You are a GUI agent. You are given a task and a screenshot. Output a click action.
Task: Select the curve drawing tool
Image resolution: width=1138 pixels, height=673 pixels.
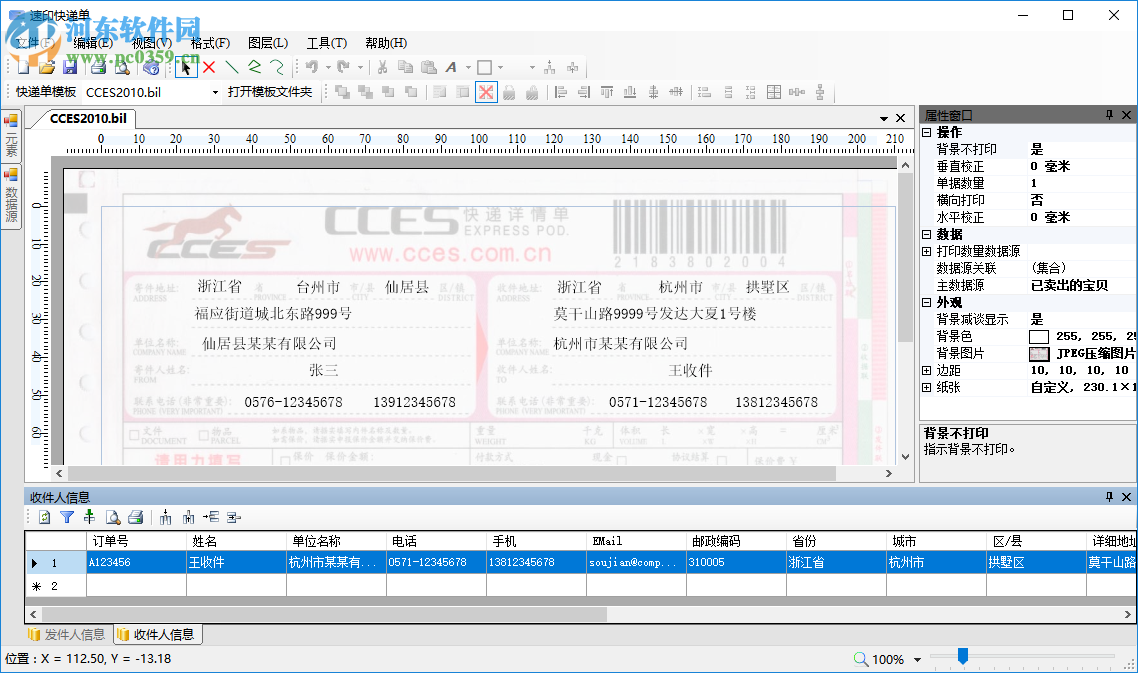click(x=278, y=67)
